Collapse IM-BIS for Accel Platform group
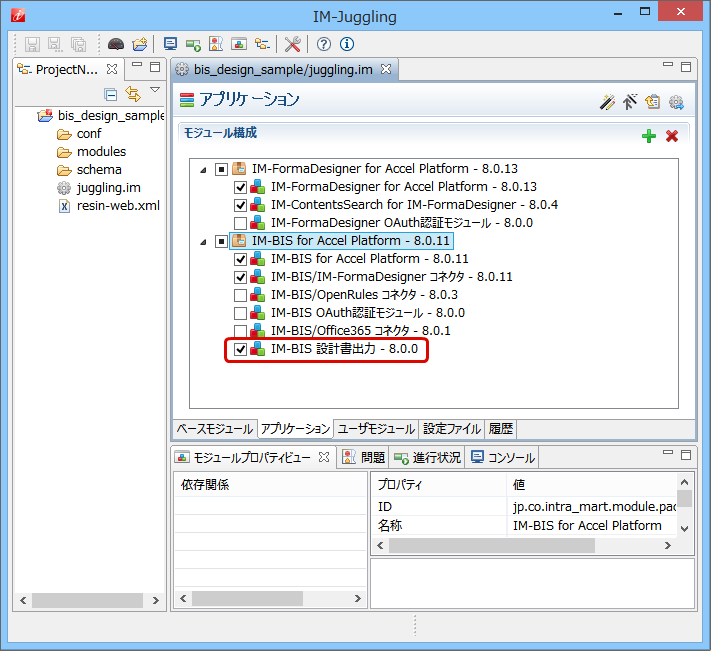711x651 pixels. click(x=203, y=242)
